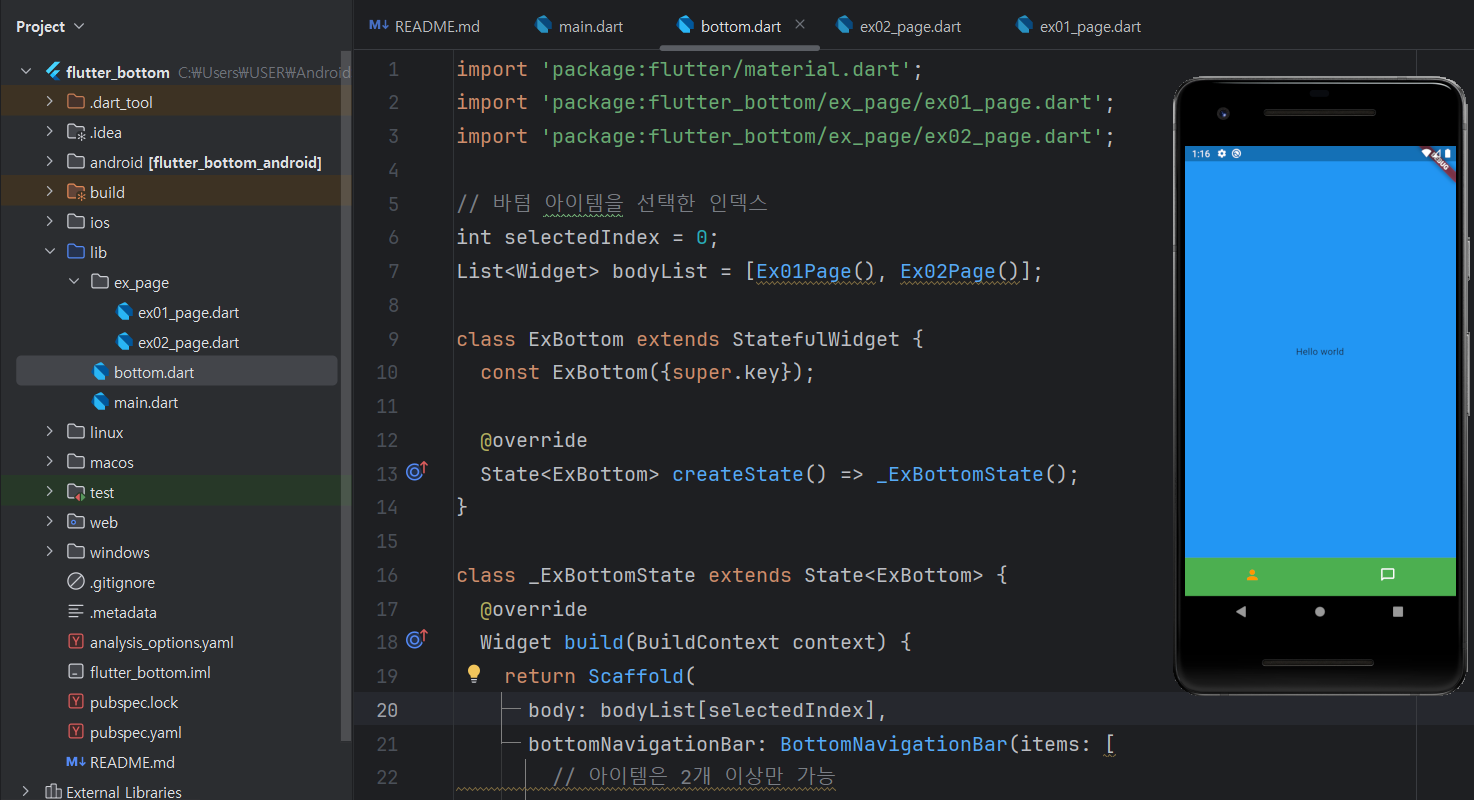Expand the web folder chevron
The height and width of the screenshot is (800, 1474).
pyautogui.click(x=50, y=522)
